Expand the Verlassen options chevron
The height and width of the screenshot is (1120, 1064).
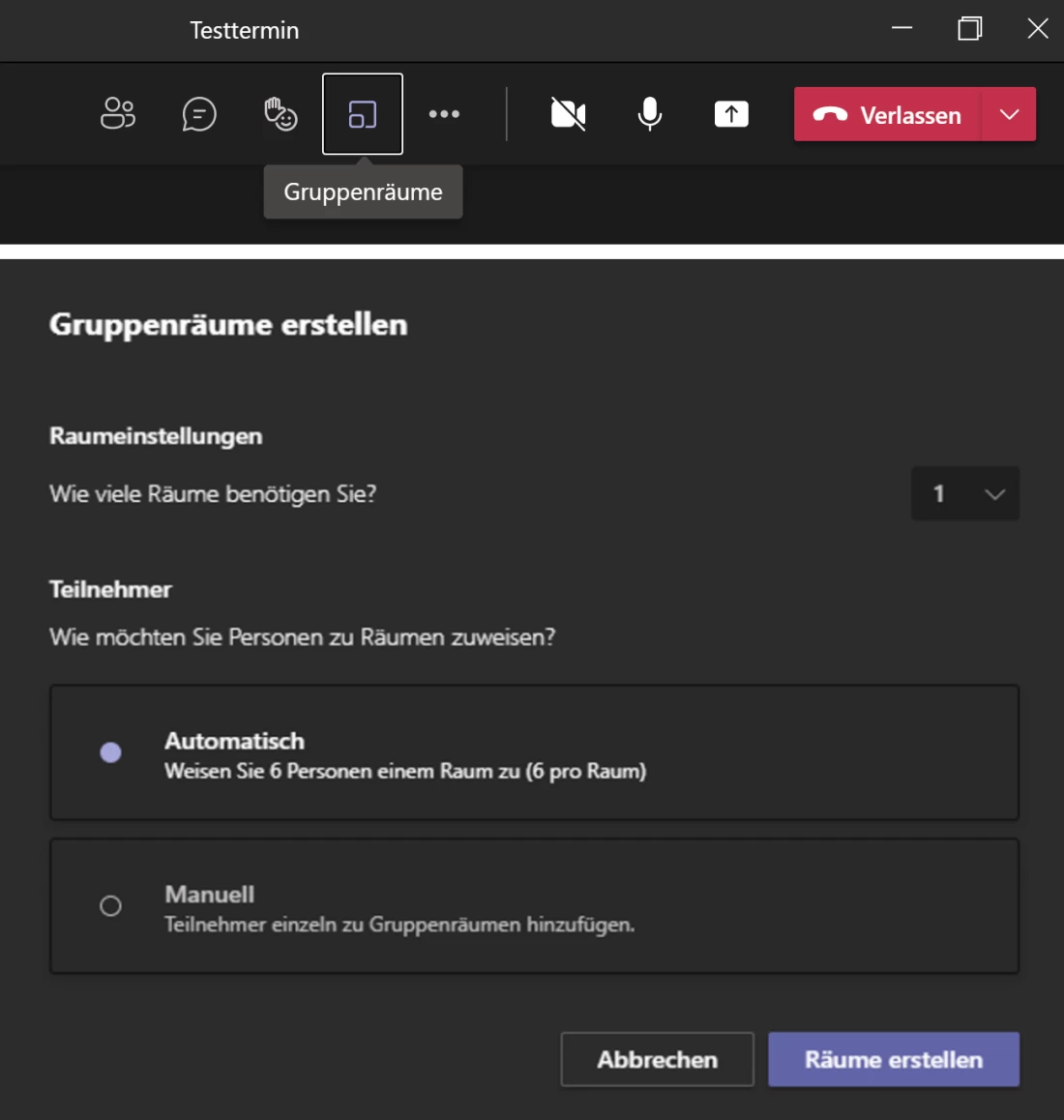point(1008,113)
